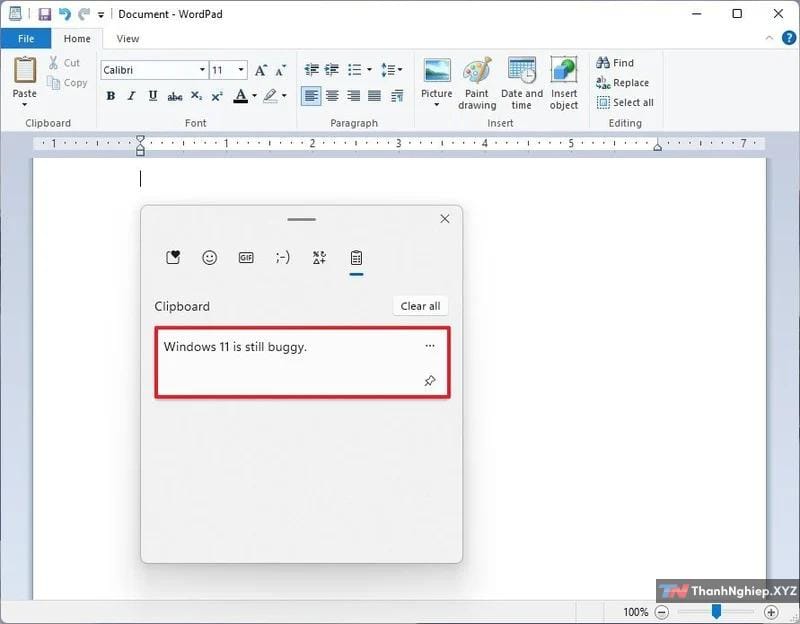Viewport: 800px width, 624px height.
Task: Switch to the Home ribbon tab
Action: click(x=77, y=39)
